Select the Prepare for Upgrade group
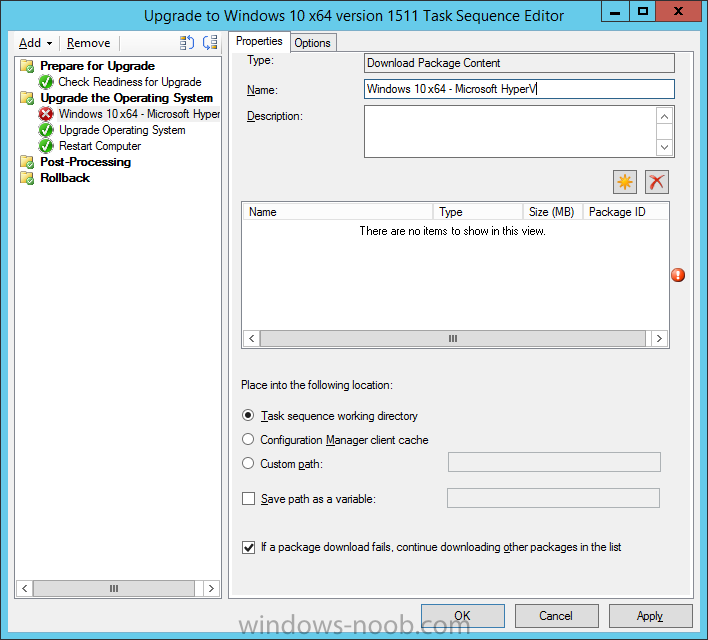Image resolution: width=708 pixels, height=640 pixels. [98, 66]
